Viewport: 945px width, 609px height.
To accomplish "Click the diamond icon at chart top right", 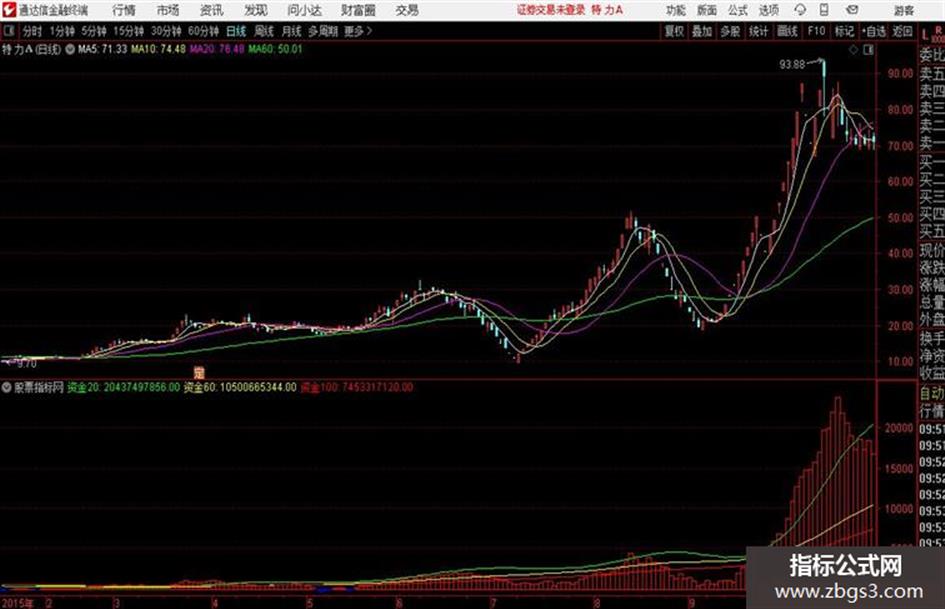I will pyautogui.click(x=853, y=50).
